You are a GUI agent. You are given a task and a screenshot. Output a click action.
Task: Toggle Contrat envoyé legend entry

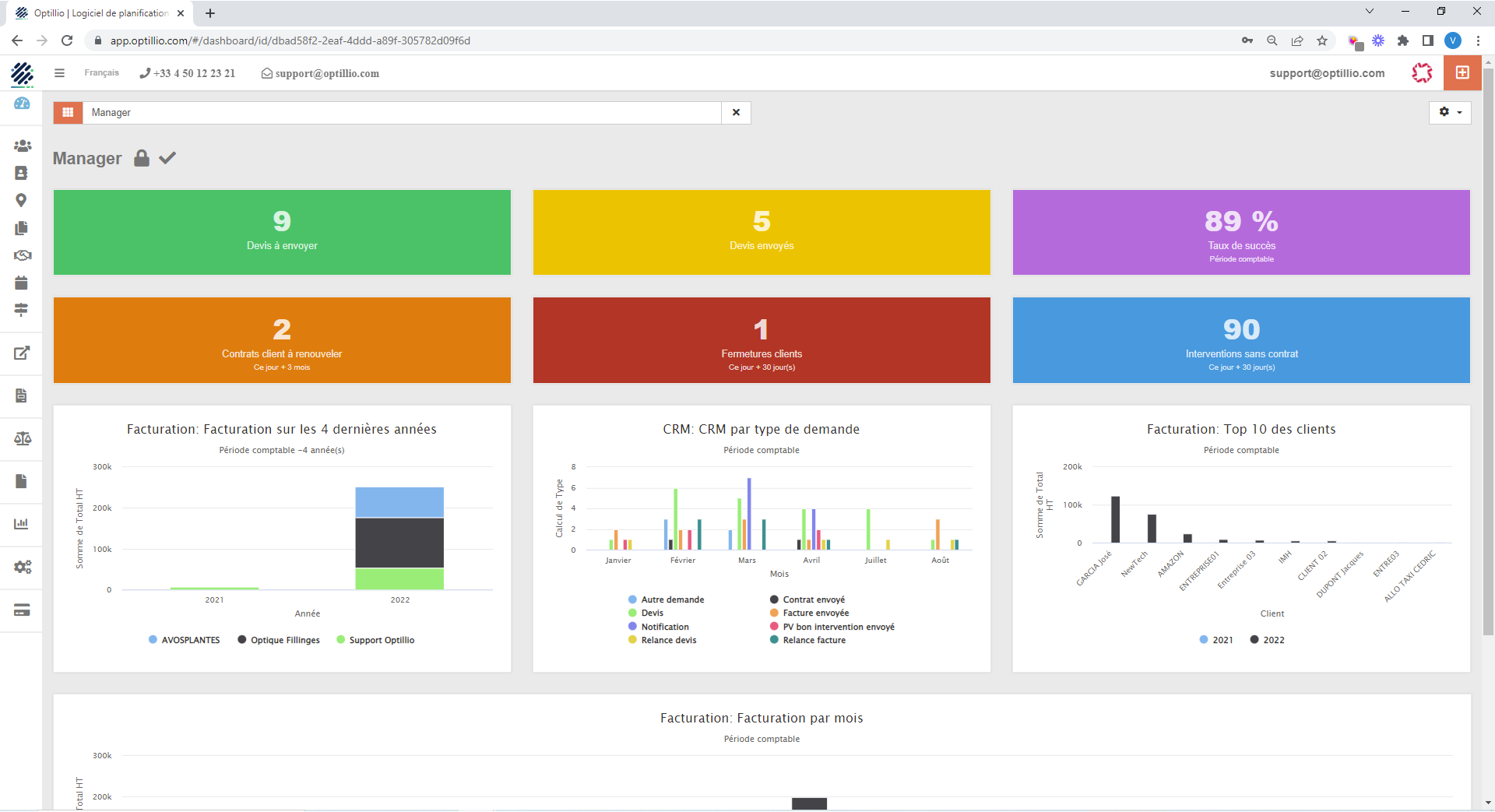807,599
